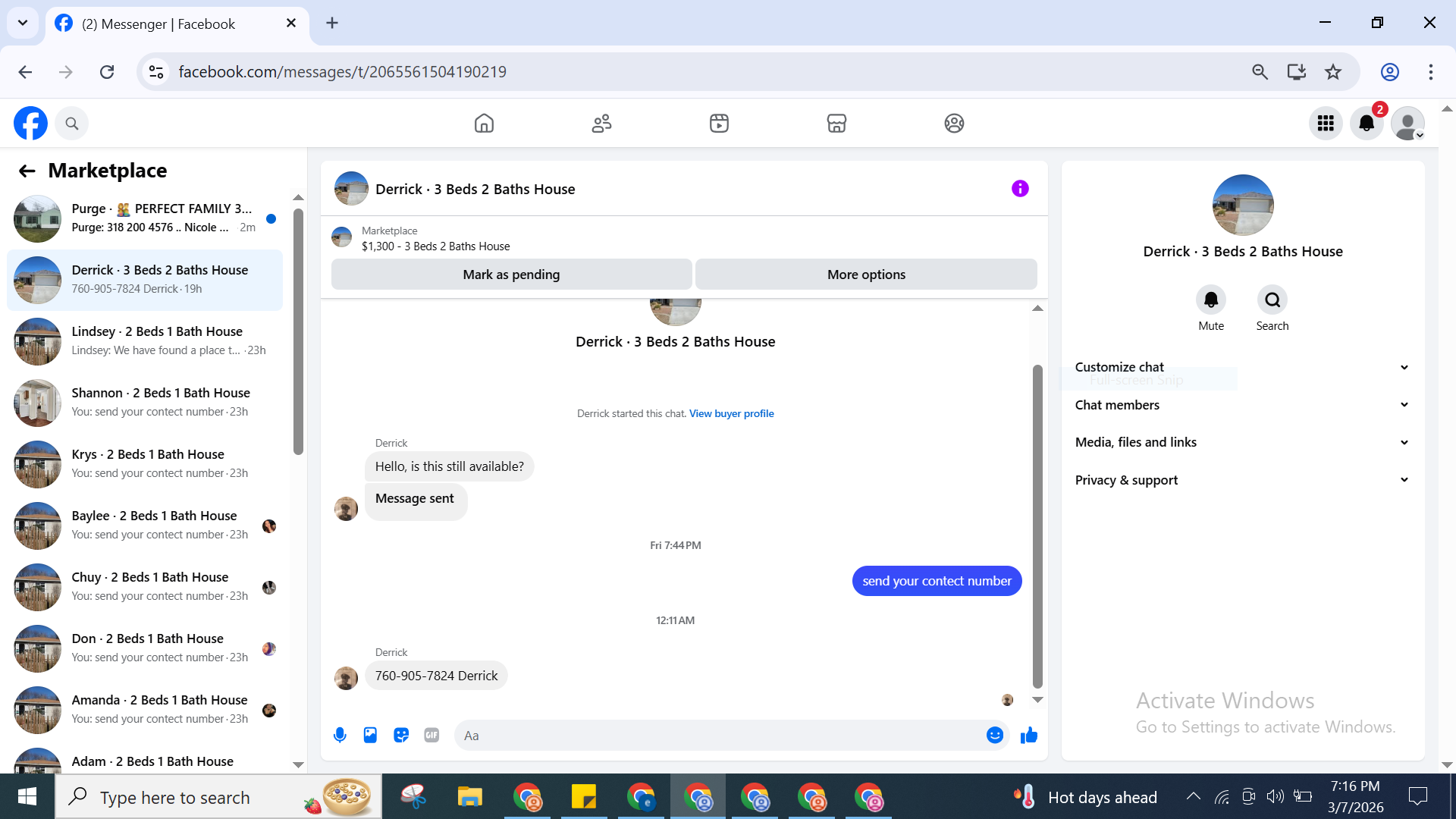
Task: Open Chuy 2 Beds 1 Bath House chat
Action: [145, 587]
